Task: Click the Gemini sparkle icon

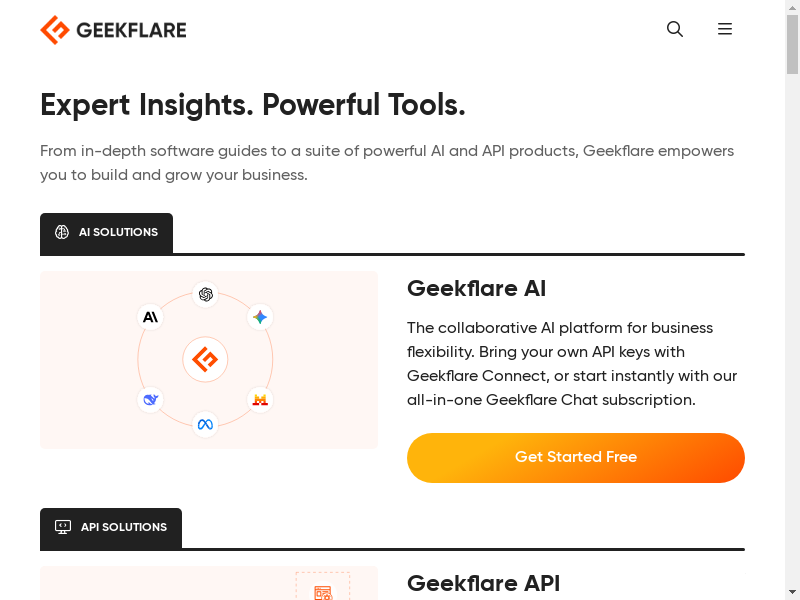Action: click(x=260, y=317)
